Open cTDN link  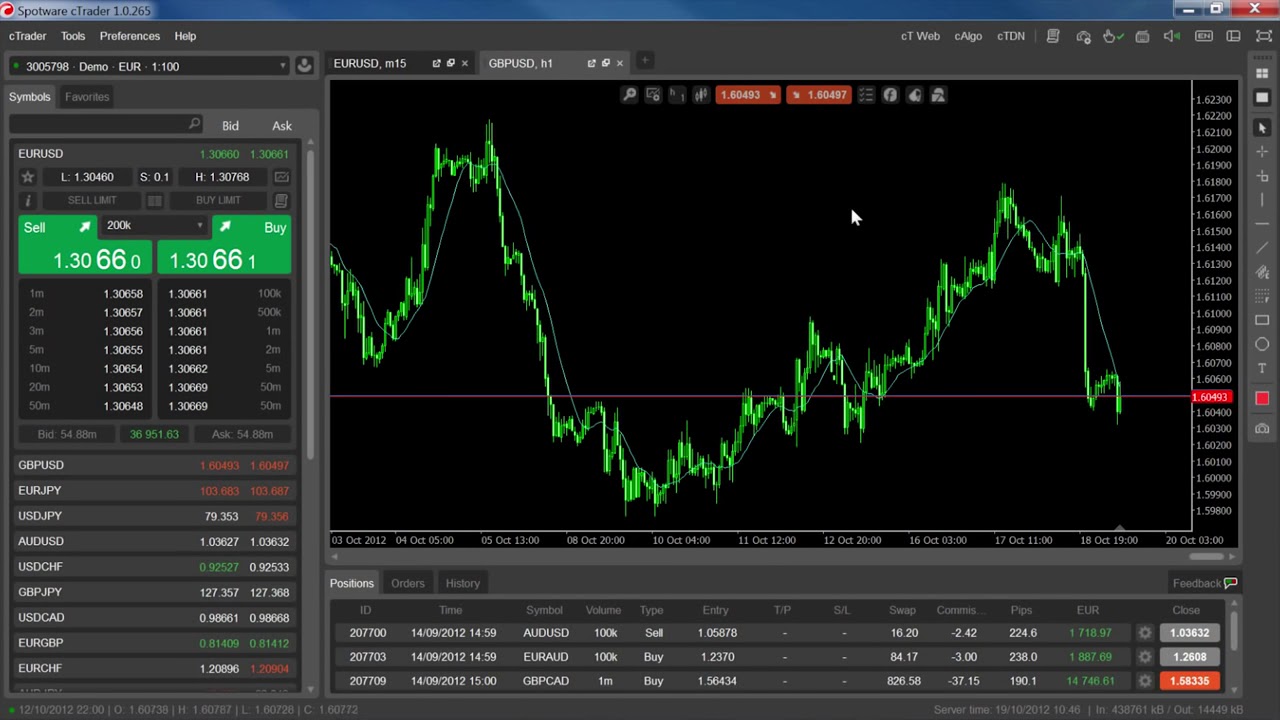tap(1011, 36)
